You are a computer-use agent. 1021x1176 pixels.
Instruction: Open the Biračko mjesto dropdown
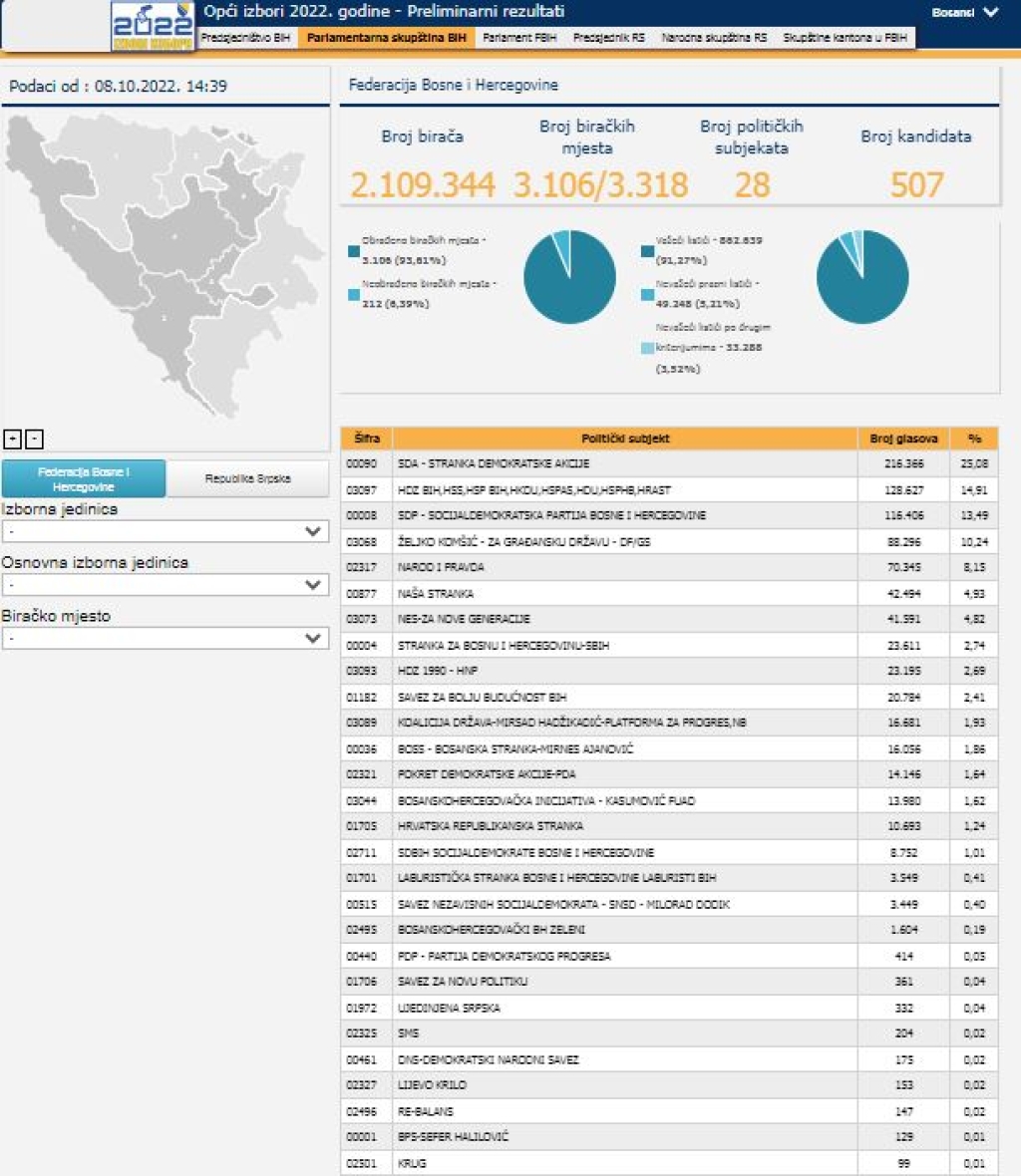(x=165, y=639)
